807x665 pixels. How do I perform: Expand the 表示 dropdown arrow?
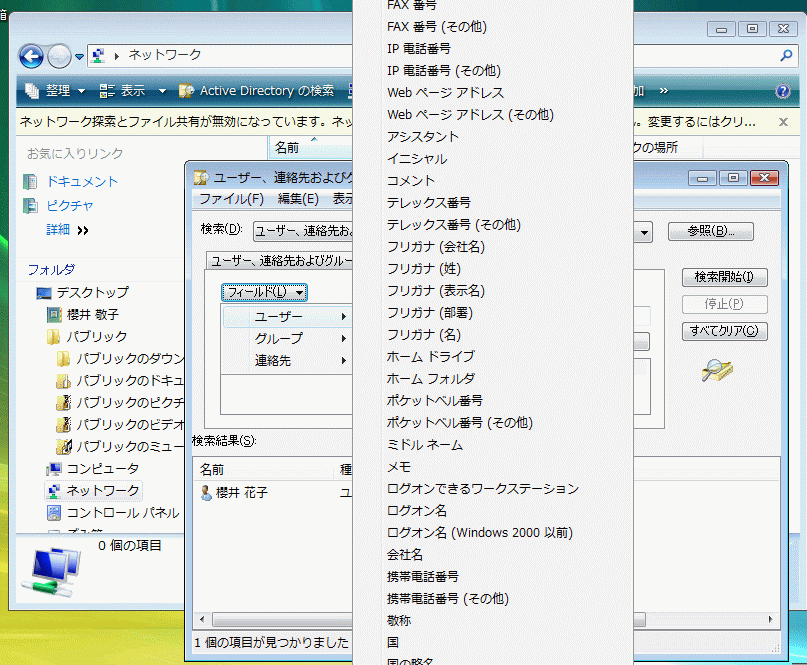[163, 91]
